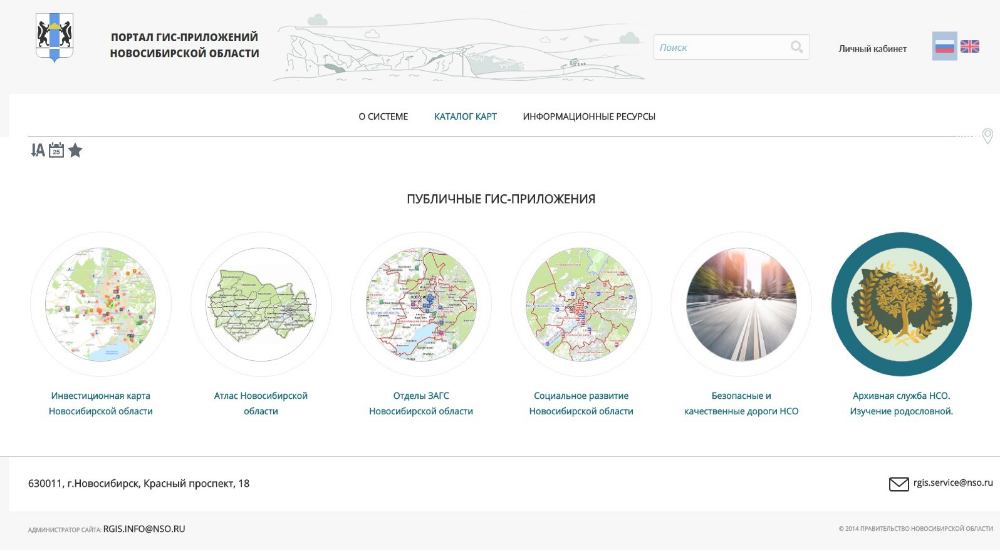The width and height of the screenshot is (1000, 550).
Task: Click the search magnifier icon
Action: coord(796,47)
